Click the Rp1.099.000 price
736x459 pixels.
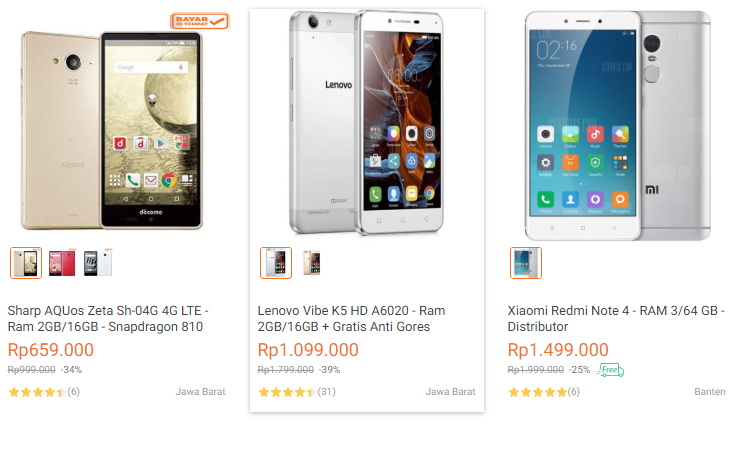coord(308,350)
